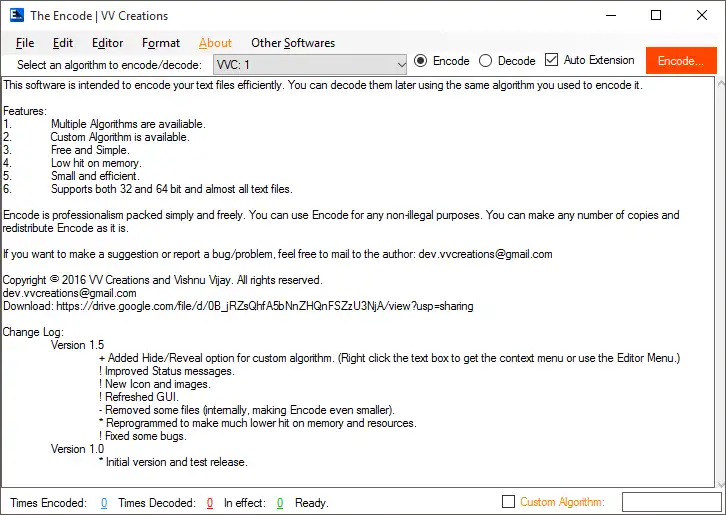Open the Edit menu

click(63, 43)
